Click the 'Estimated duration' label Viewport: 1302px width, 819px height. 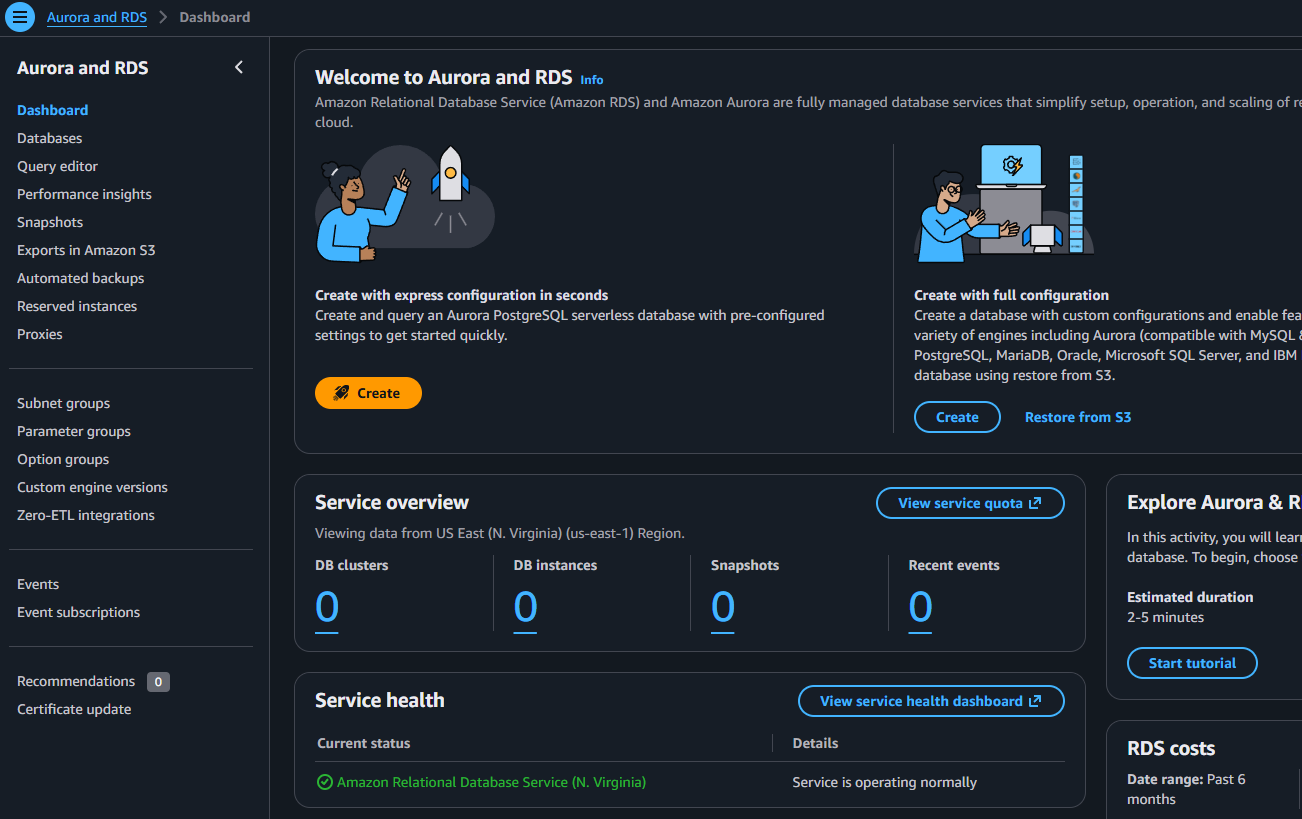[x=1190, y=597]
